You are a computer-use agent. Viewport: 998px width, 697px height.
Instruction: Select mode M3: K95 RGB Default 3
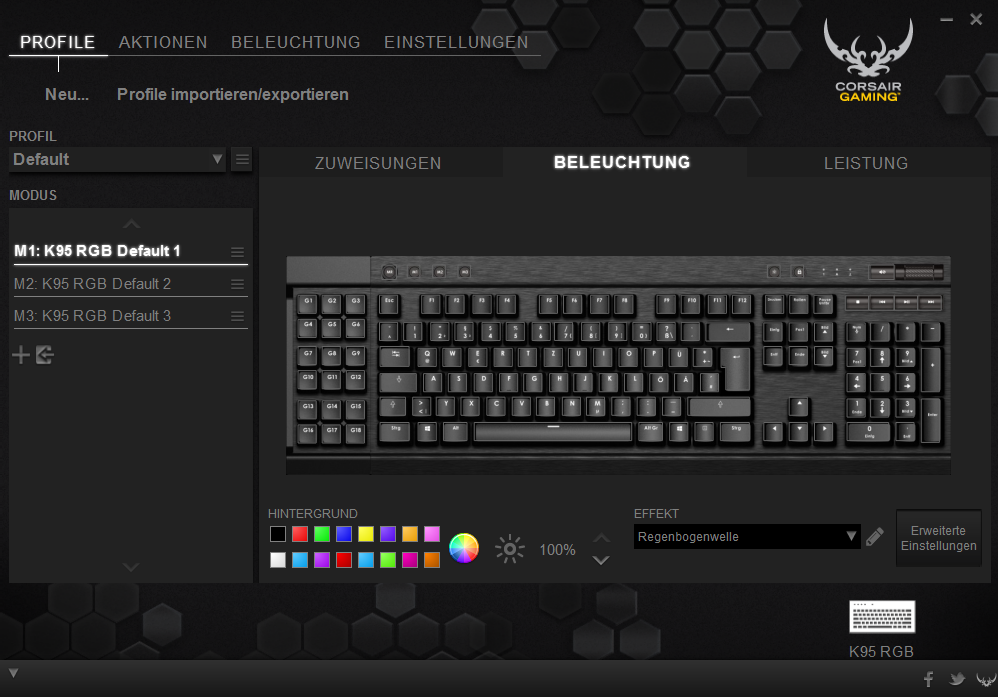pos(92,316)
